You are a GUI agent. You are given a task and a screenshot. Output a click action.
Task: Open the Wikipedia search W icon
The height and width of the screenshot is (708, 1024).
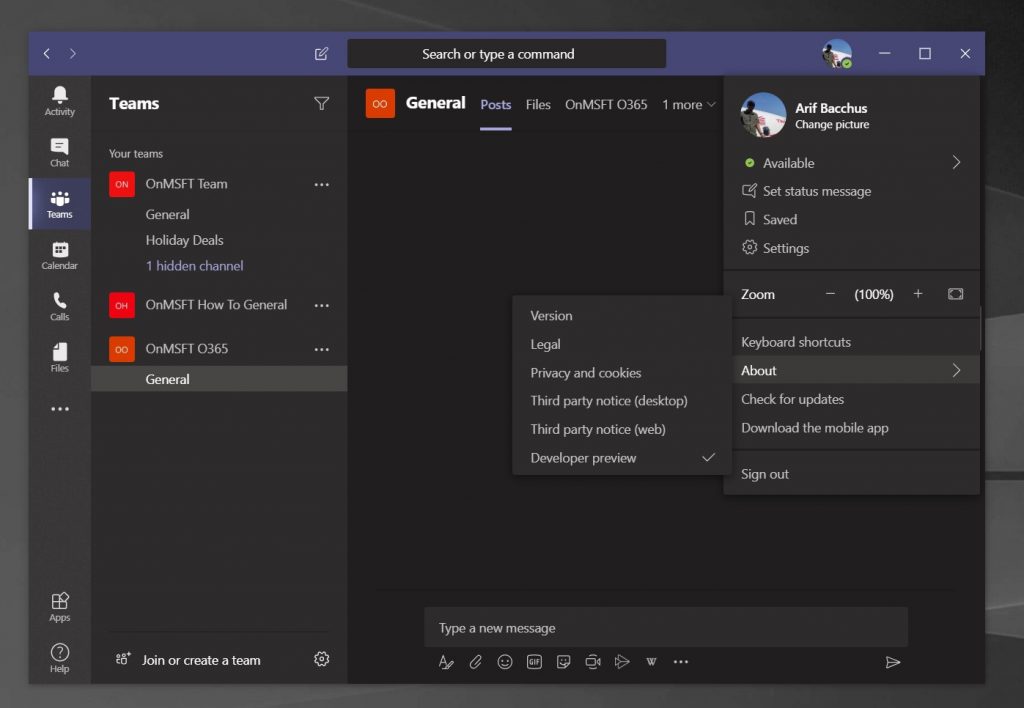(x=651, y=662)
